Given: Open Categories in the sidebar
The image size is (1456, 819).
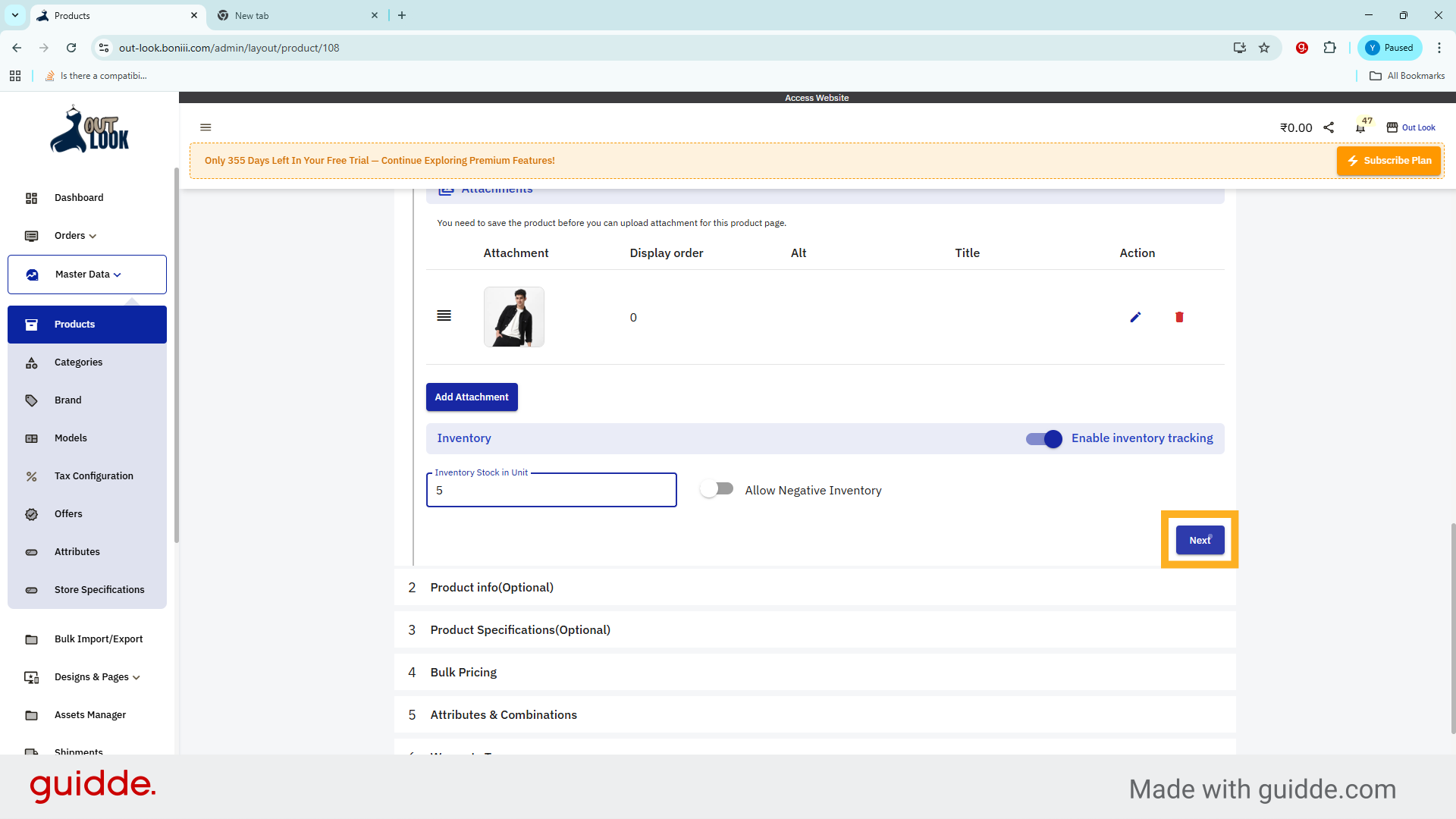Looking at the screenshot, I should 78,362.
